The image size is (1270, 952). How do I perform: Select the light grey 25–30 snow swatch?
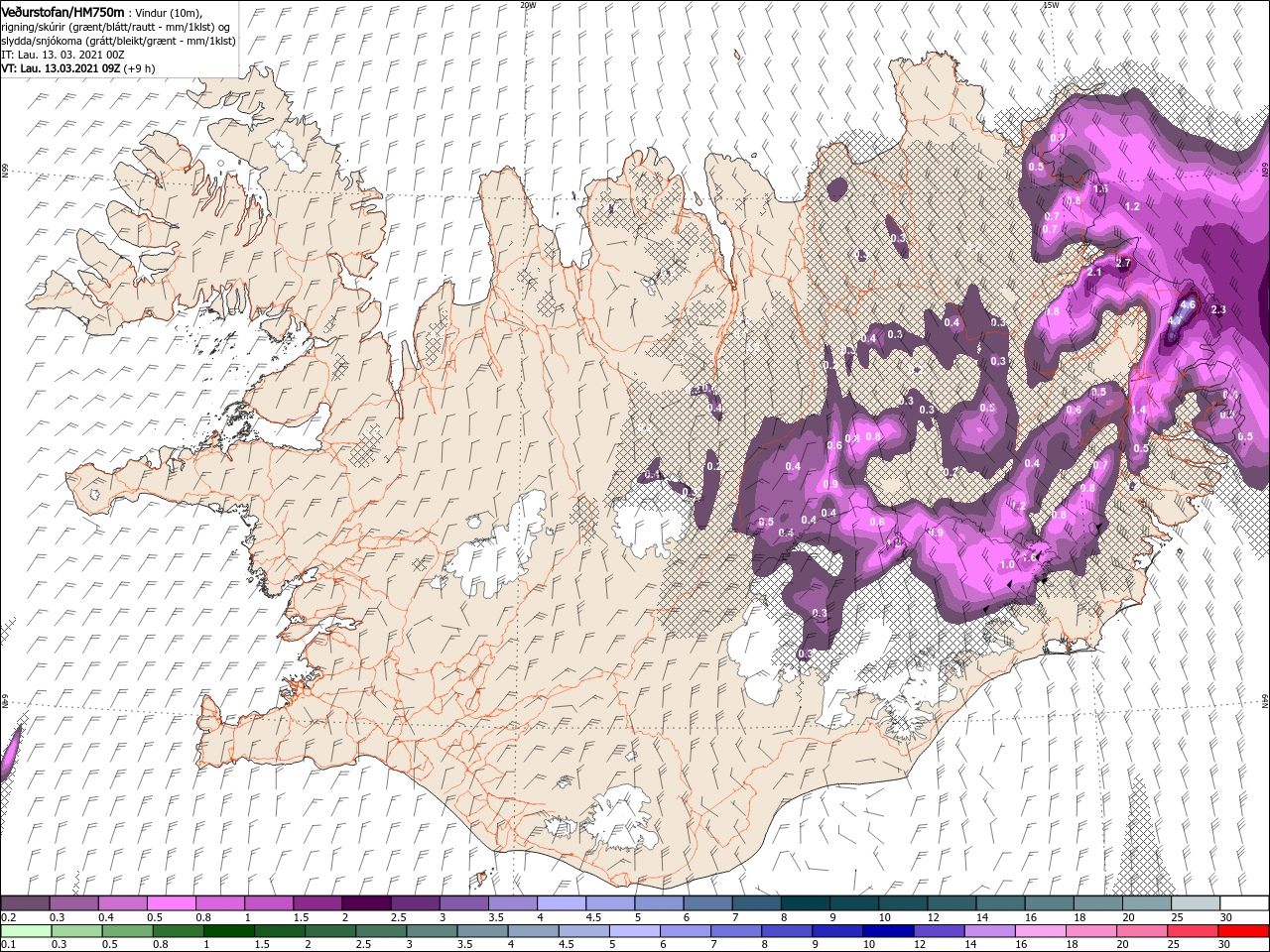pyautogui.click(x=1196, y=903)
